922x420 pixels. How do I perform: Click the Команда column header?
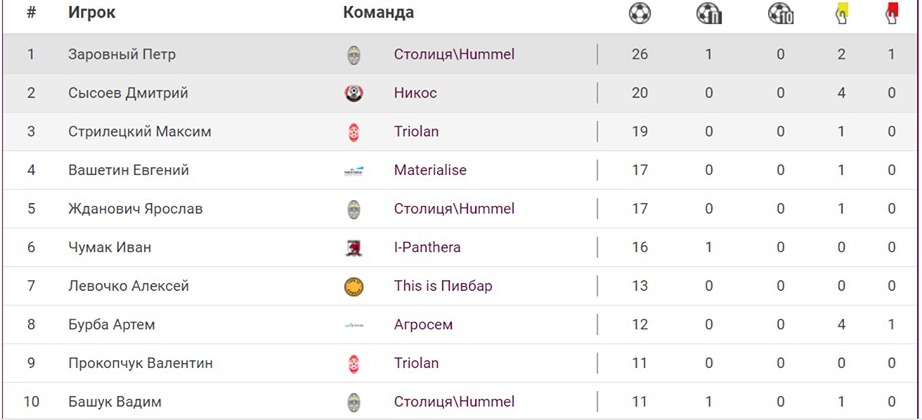click(x=378, y=13)
